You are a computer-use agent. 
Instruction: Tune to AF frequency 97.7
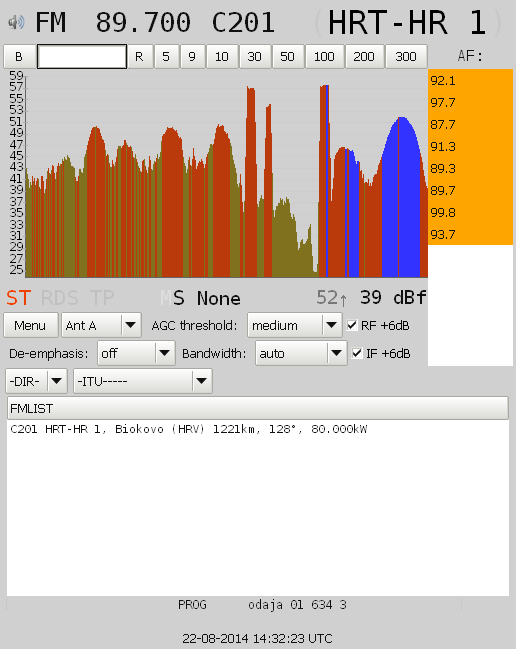[x=470, y=103]
